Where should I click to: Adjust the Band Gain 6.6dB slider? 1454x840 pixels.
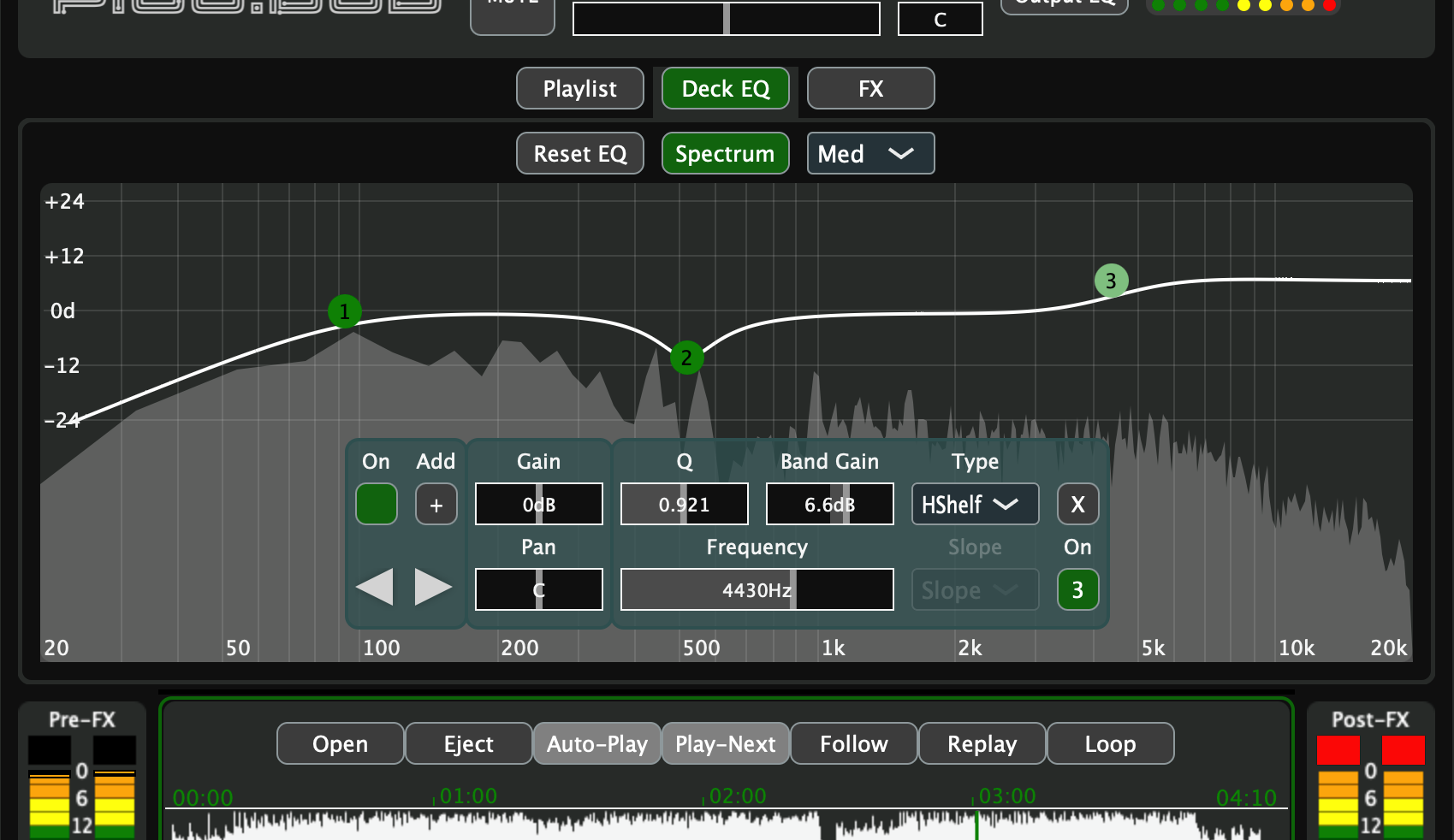(x=830, y=504)
